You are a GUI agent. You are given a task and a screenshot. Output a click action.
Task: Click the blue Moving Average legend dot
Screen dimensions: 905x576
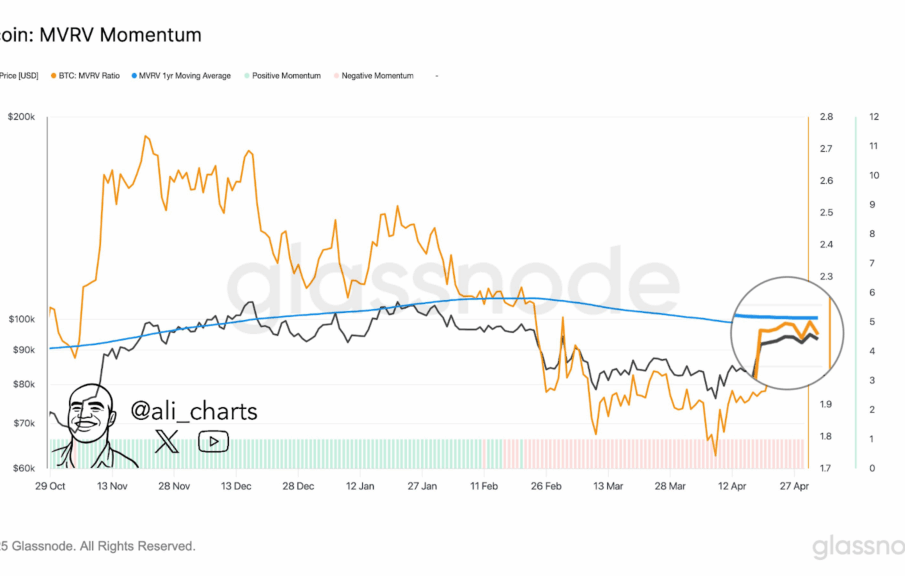pyautogui.click(x=133, y=76)
